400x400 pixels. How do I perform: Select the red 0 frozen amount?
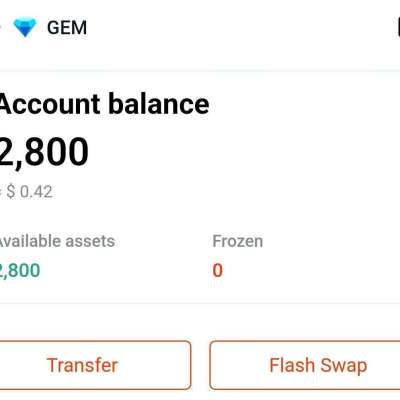click(218, 270)
